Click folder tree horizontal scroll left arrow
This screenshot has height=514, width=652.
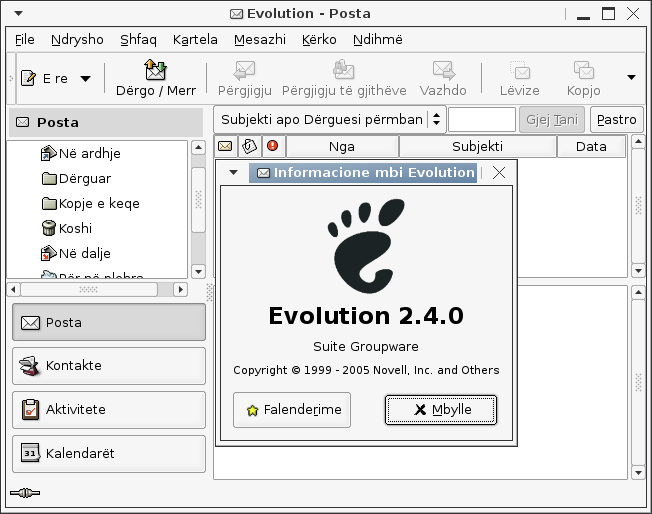click(x=13, y=289)
